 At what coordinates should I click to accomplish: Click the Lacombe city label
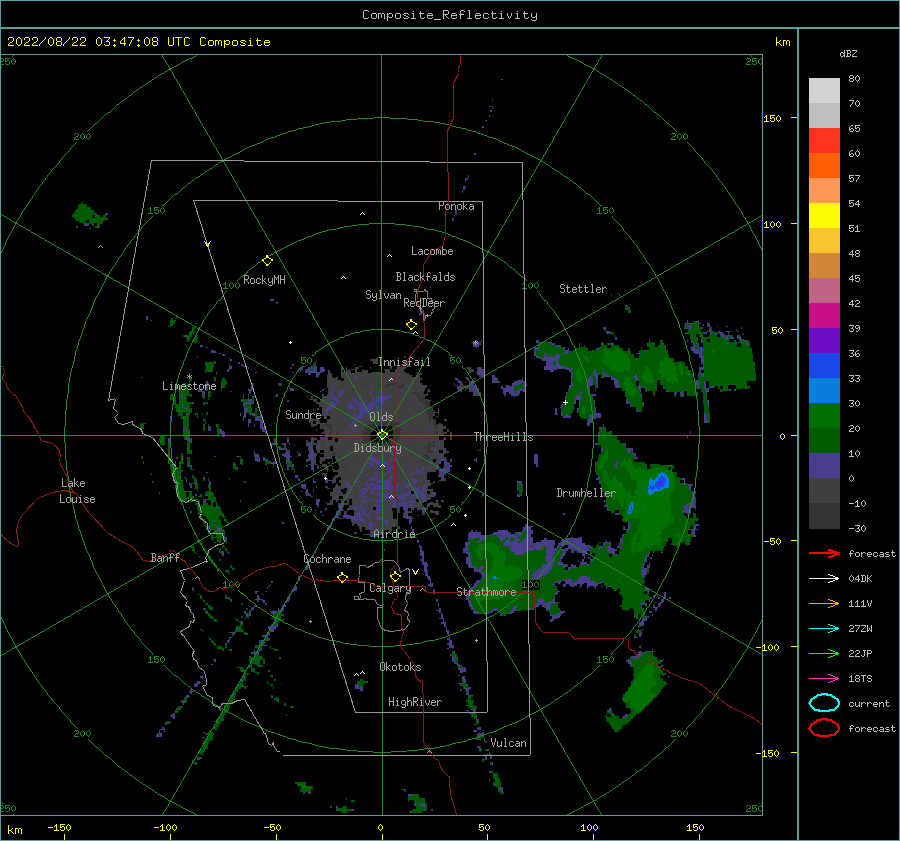pos(432,251)
